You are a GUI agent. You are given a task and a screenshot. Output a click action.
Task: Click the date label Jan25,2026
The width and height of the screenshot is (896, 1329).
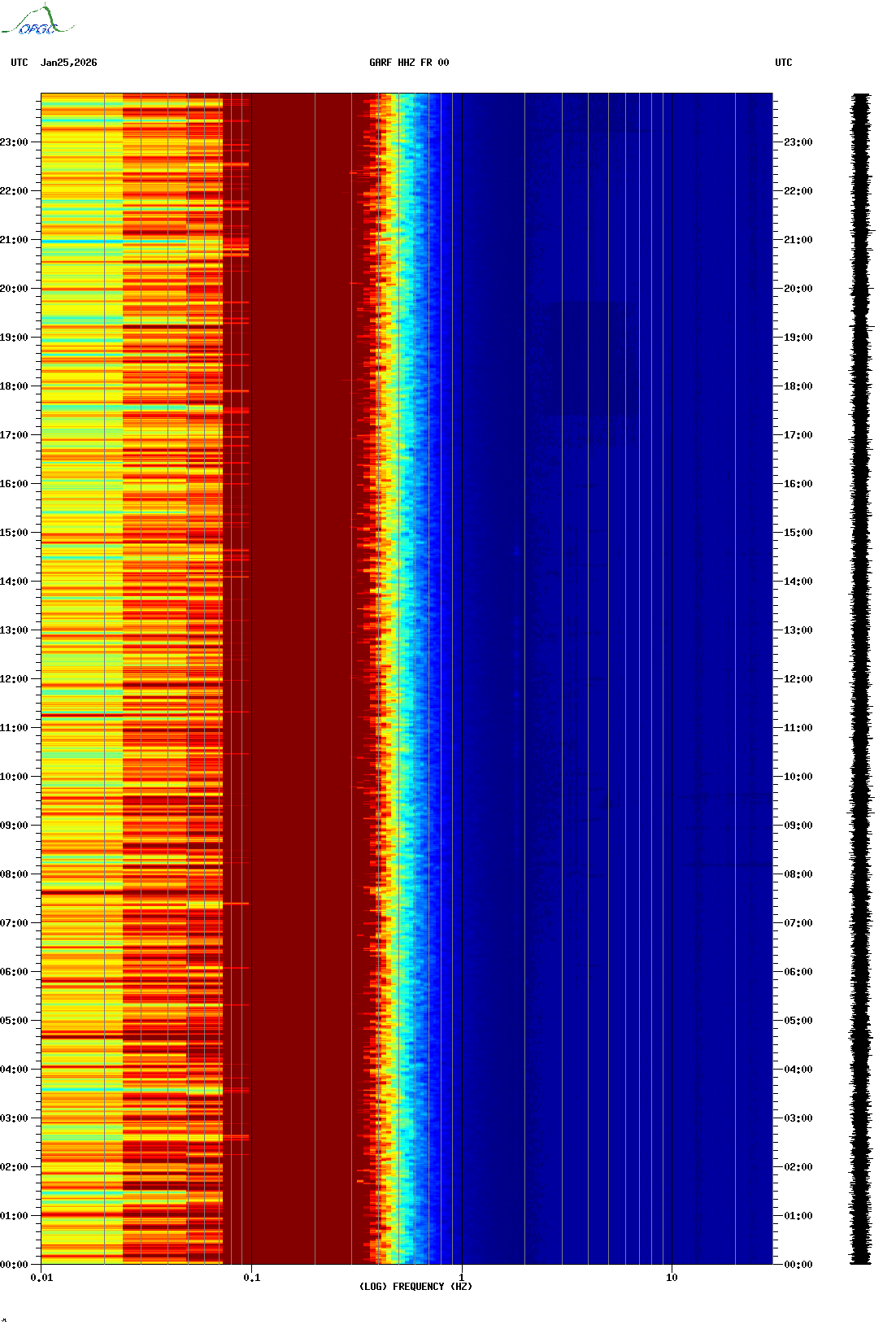coord(69,63)
